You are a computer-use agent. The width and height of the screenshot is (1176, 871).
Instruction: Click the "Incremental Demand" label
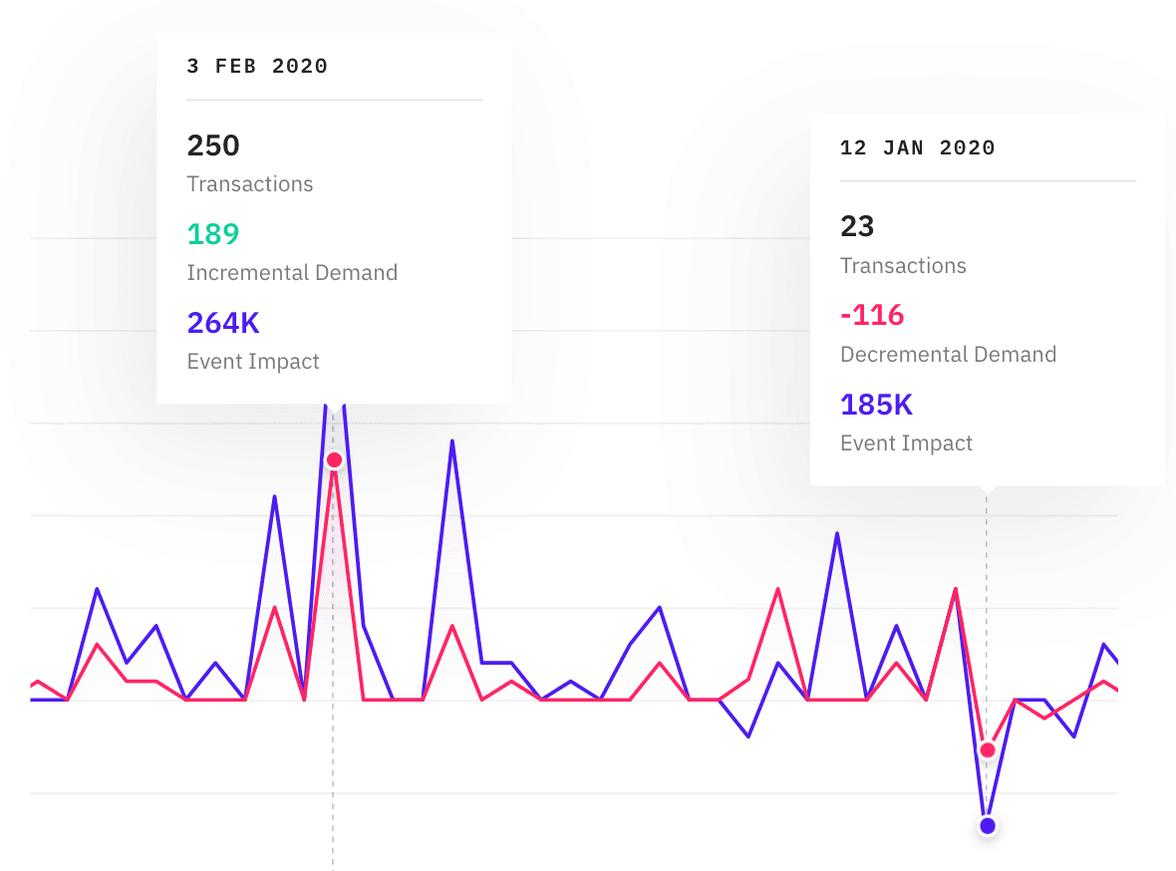pyautogui.click(x=292, y=273)
